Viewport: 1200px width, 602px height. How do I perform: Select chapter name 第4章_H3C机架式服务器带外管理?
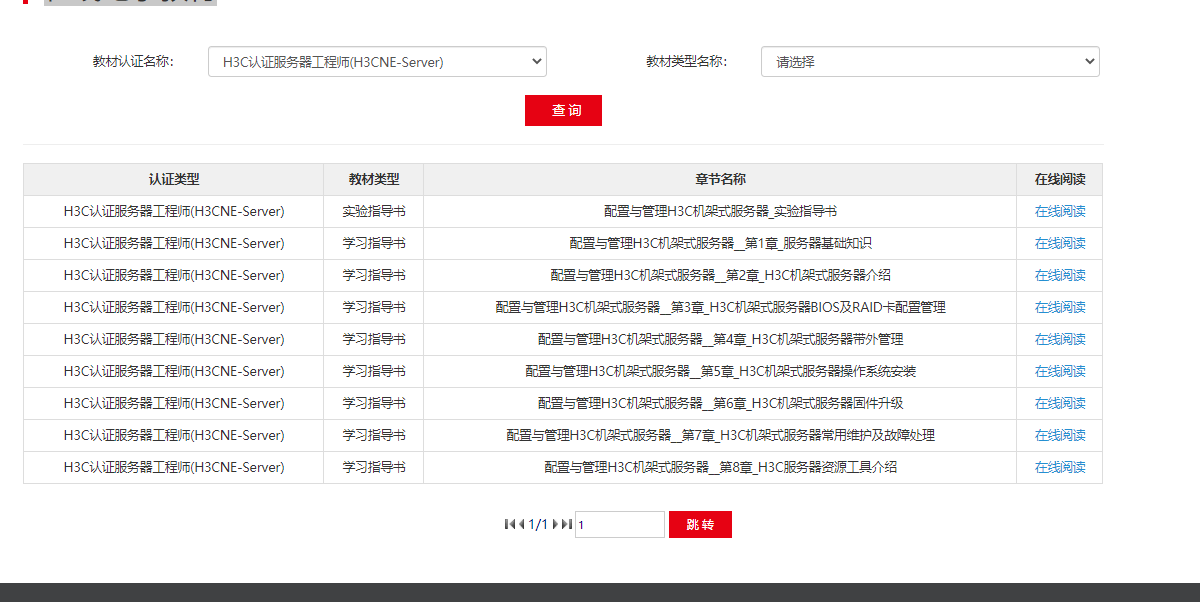720,339
